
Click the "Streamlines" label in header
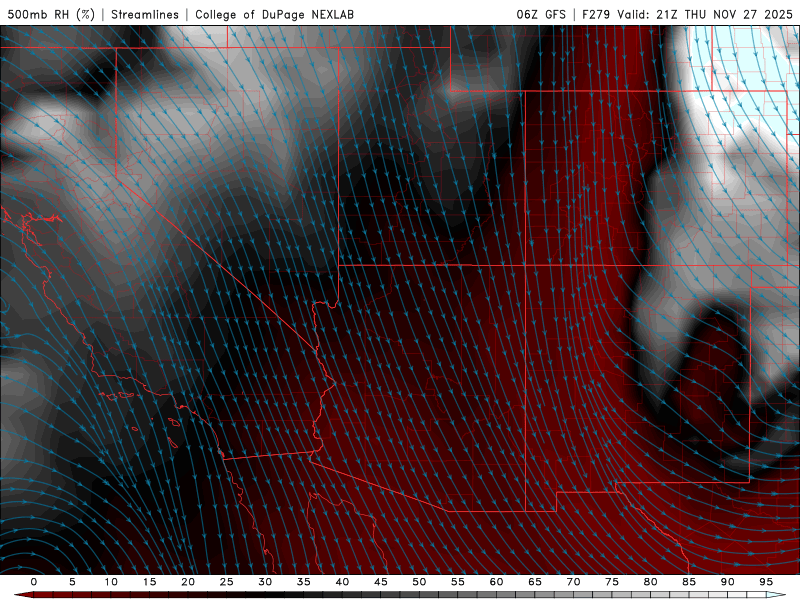[145, 14]
